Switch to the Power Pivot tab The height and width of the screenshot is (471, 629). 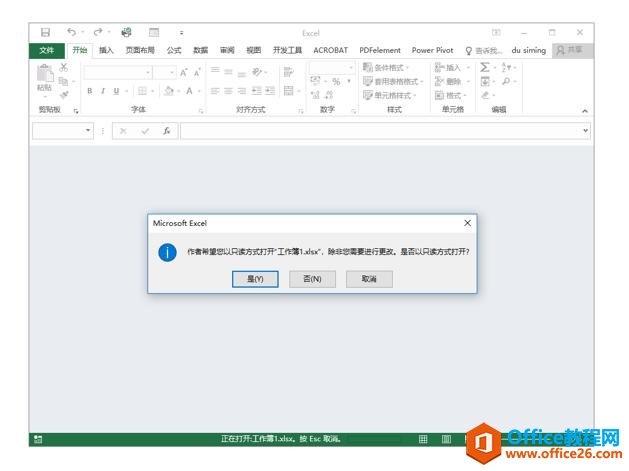[432, 51]
